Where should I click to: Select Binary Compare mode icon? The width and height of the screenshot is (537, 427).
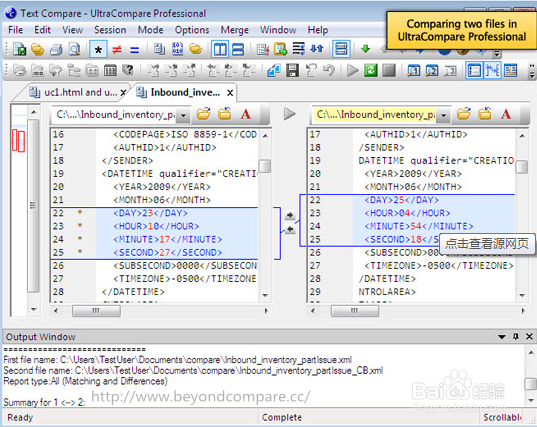[x=177, y=49]
